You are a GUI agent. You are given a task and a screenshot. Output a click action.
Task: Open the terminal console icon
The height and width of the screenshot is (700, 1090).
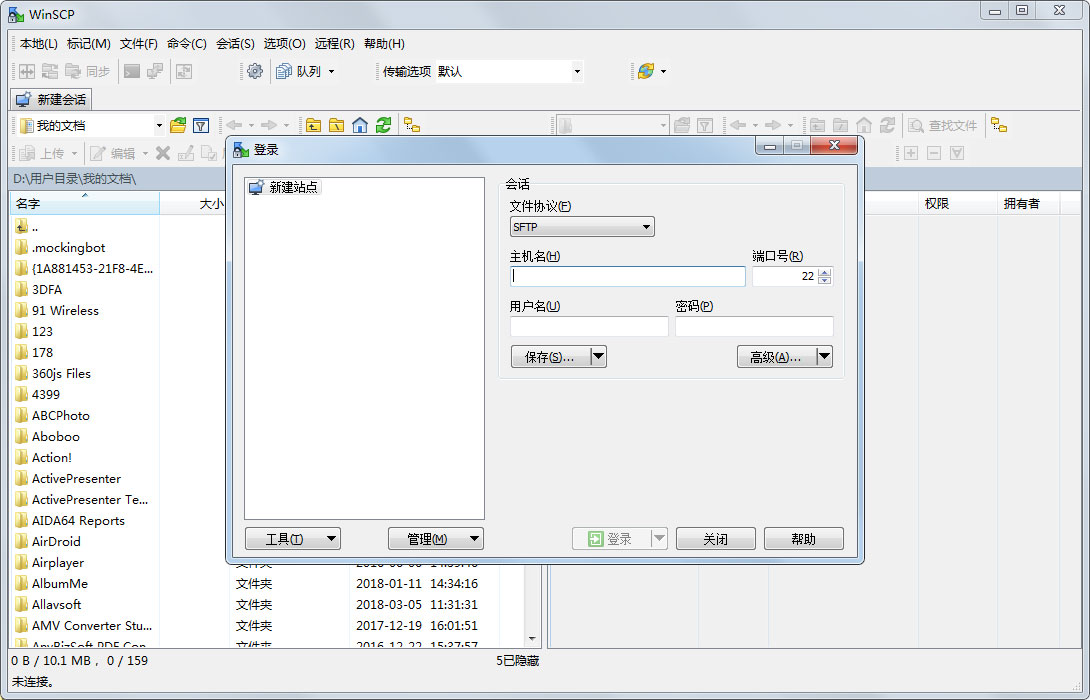[x=131, y=71]
